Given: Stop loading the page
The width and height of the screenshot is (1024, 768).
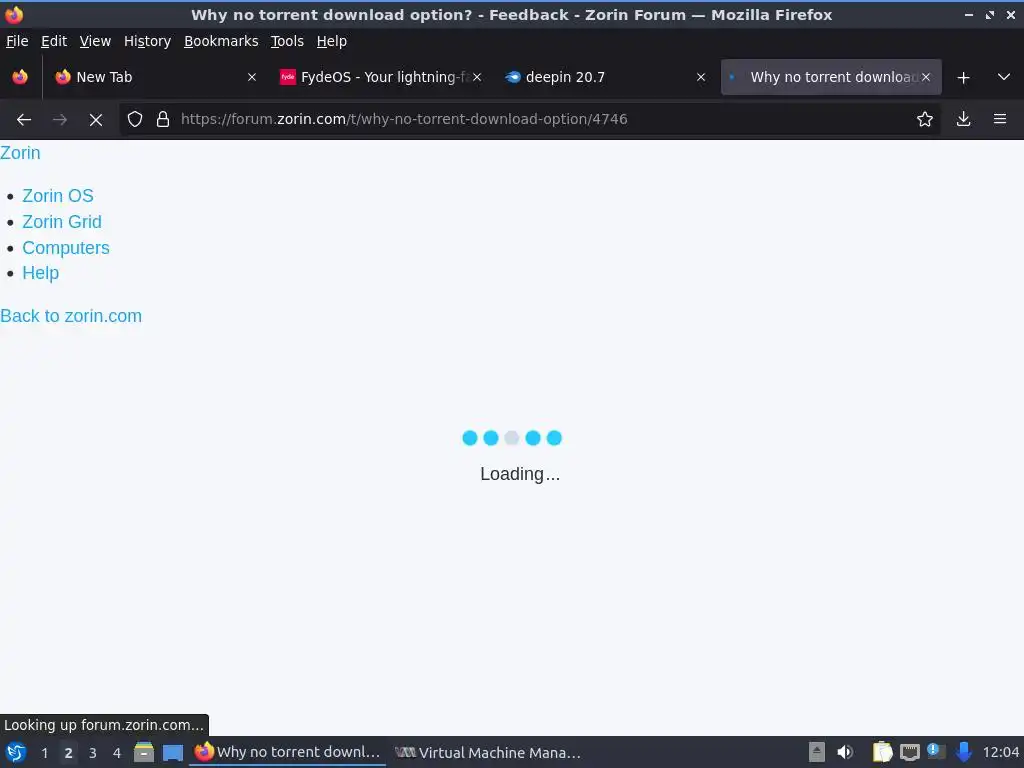Looking at the screenshot, I should pyautogui.click(x=95, y=120).
